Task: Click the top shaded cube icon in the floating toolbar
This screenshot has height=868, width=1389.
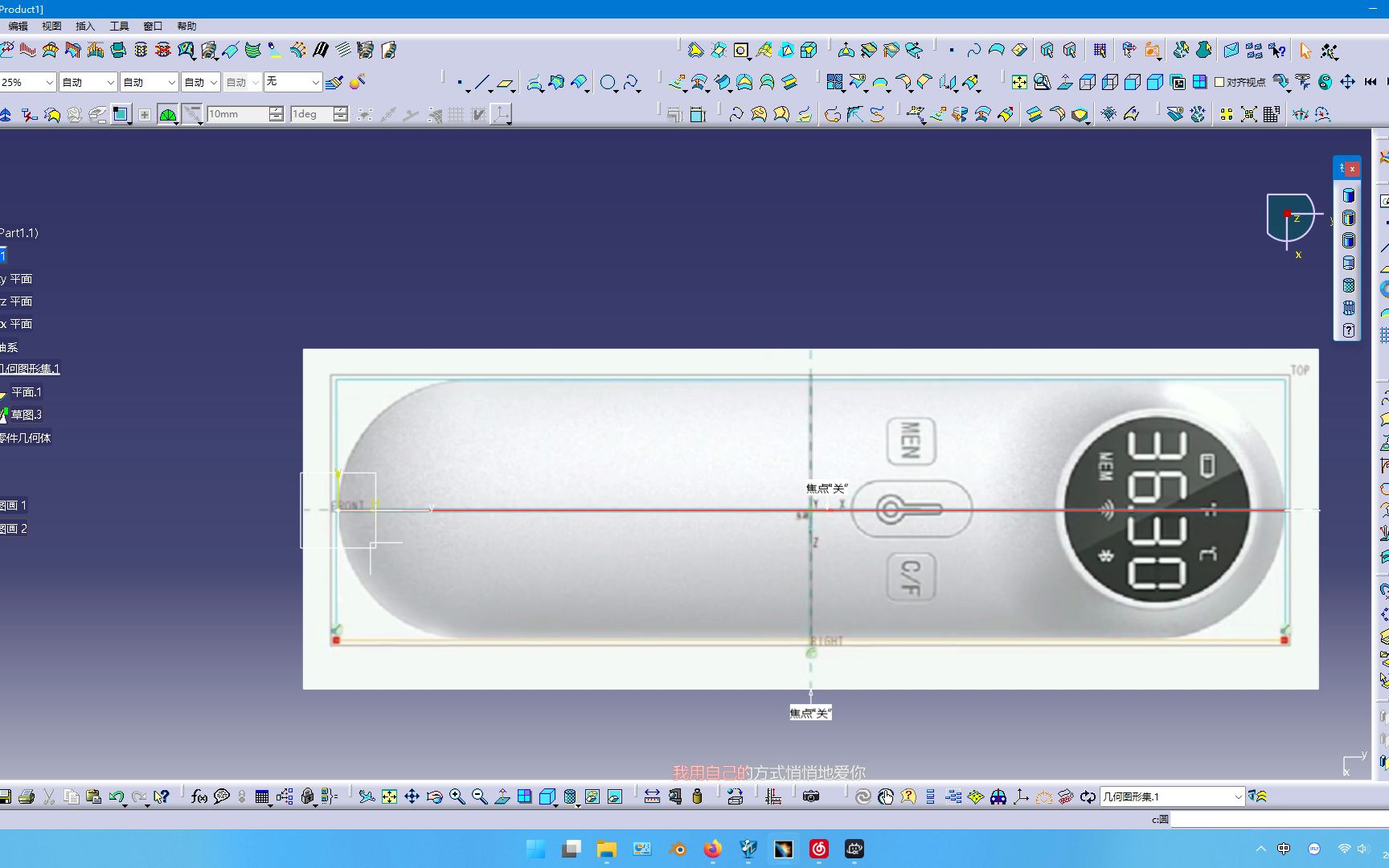Action: click(x=1349, y=195)
